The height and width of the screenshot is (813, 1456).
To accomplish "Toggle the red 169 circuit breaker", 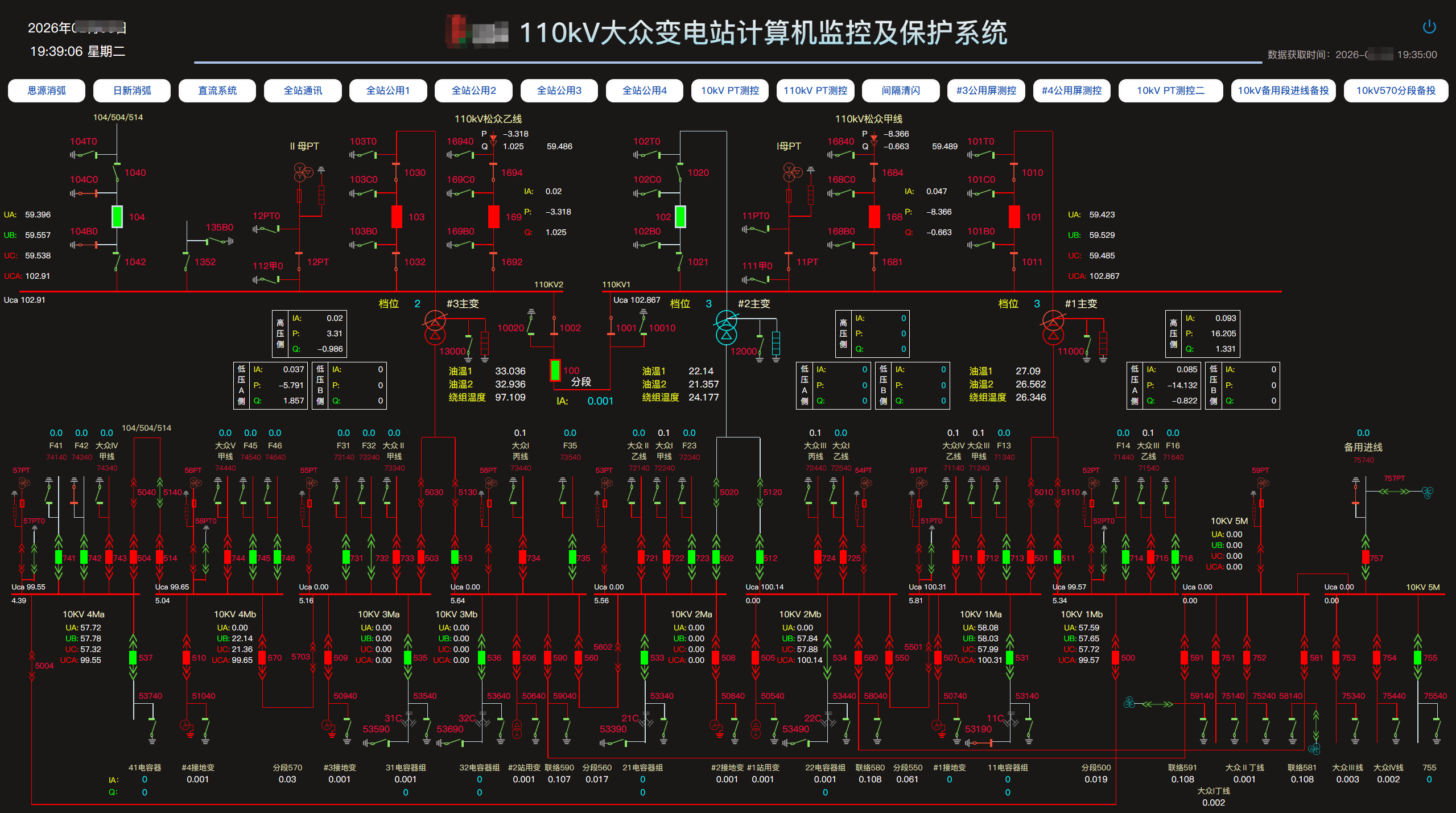I will [x=494, y=217].
